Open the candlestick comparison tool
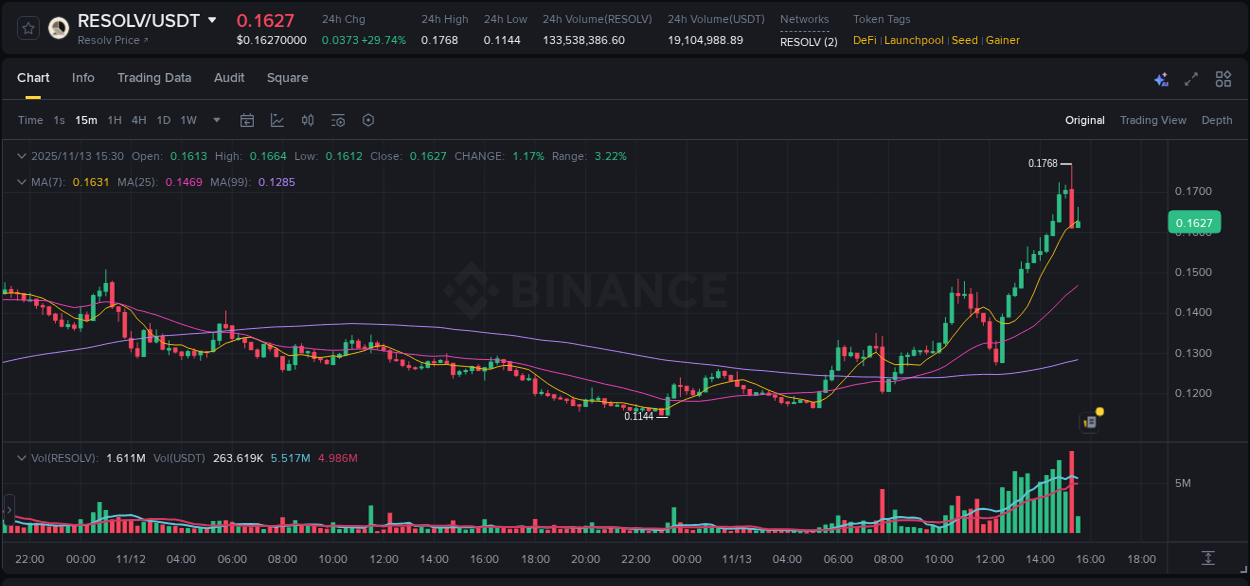Image resolution: width=1250 pixels, height=586 pixels. click(x=307, y=120)
